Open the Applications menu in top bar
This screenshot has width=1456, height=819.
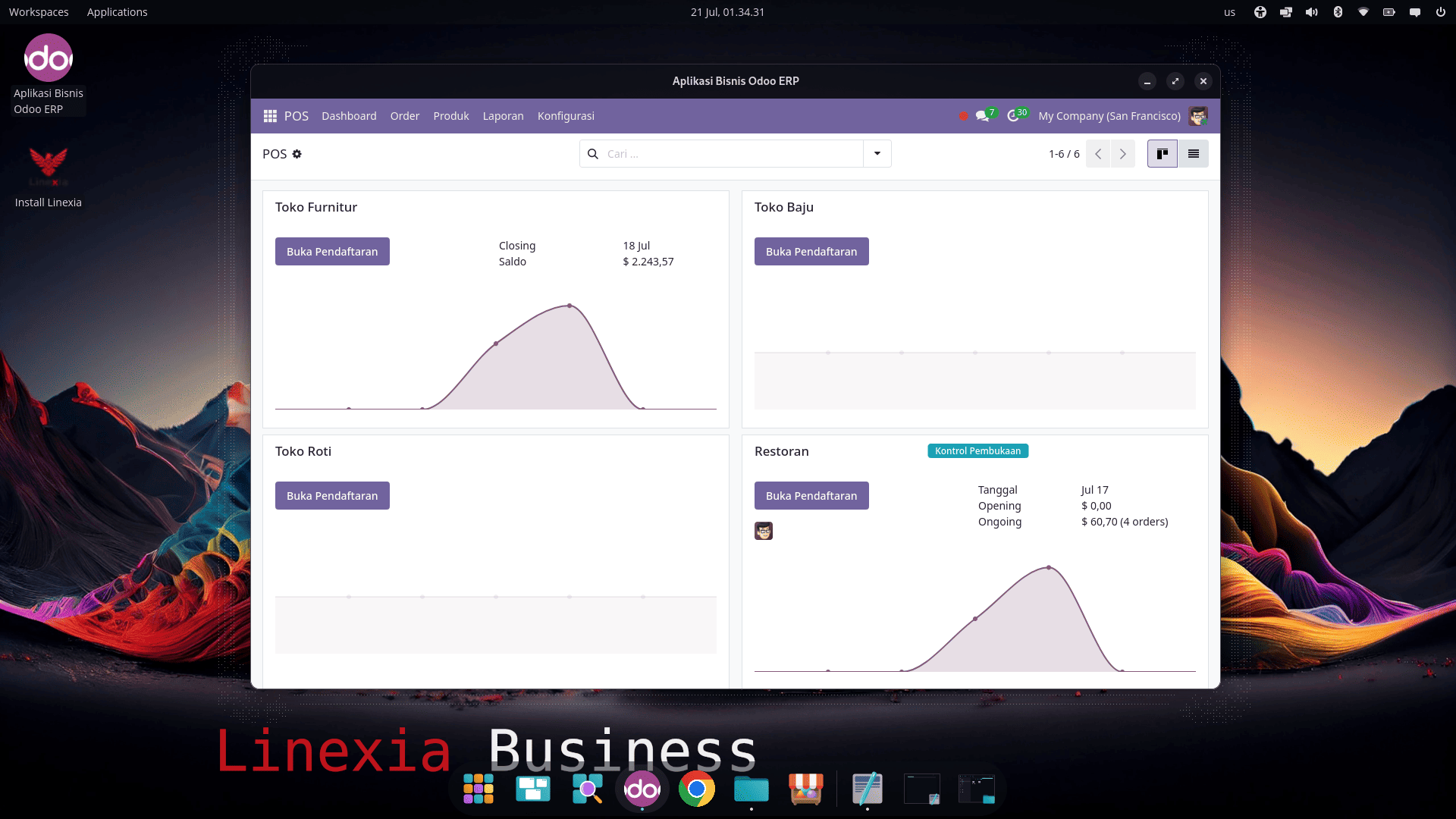click(118, 12)
